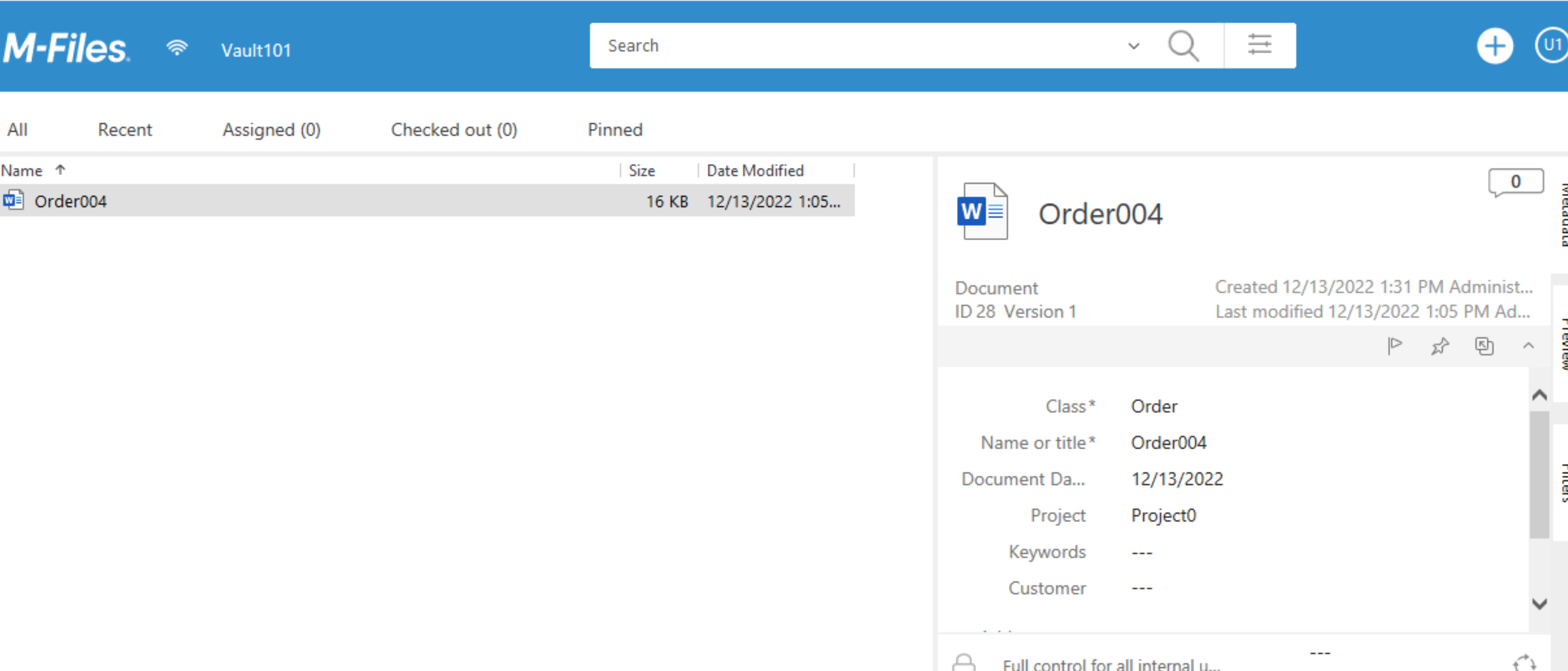The height and width of the screenshot is (671, 1568).
Task: Pin the object with the pushpin icon
Action: pyautogui.click(x=1440, y=346)
